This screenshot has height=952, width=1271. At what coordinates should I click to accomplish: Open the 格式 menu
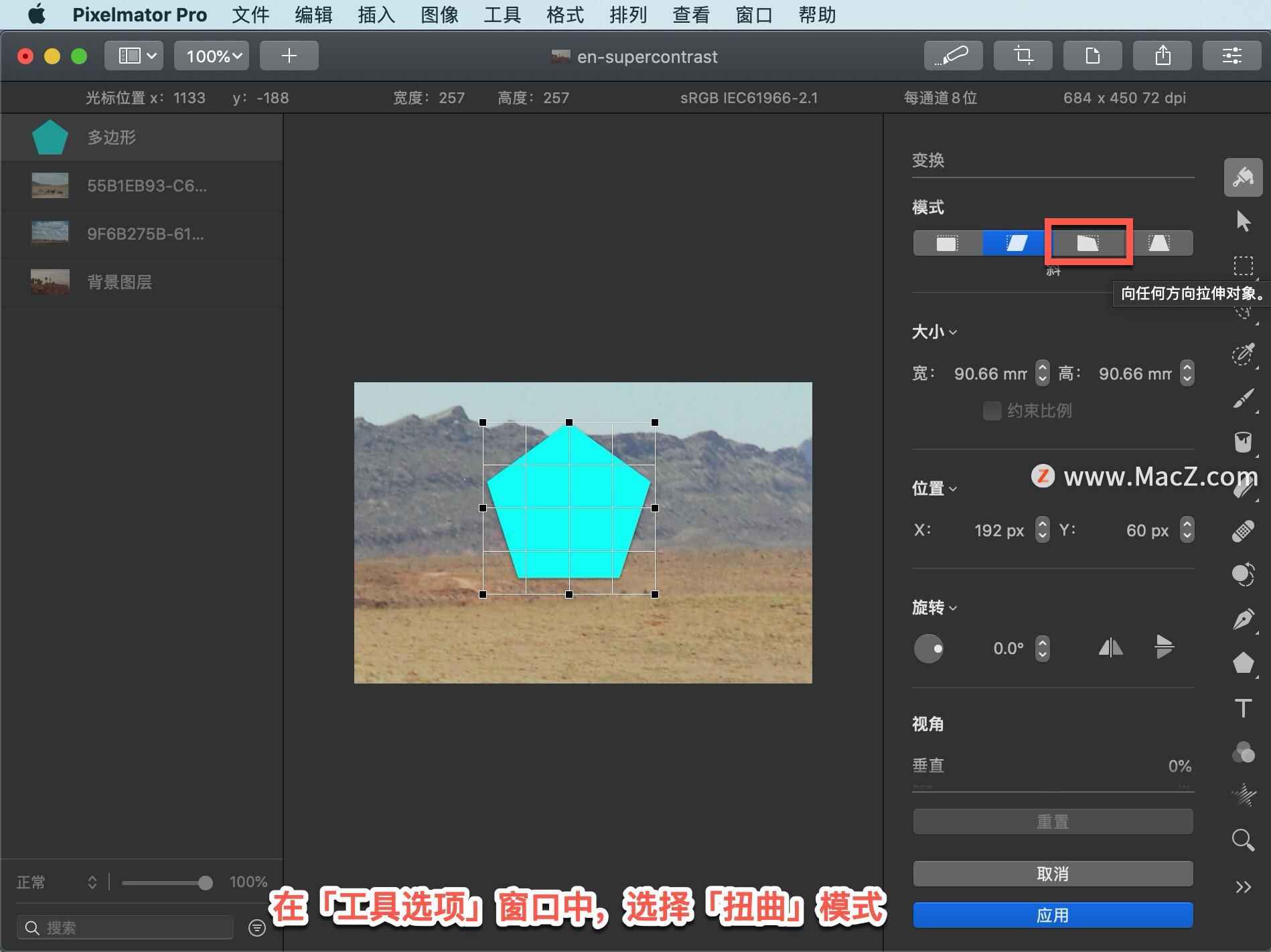tap(565, 15)
